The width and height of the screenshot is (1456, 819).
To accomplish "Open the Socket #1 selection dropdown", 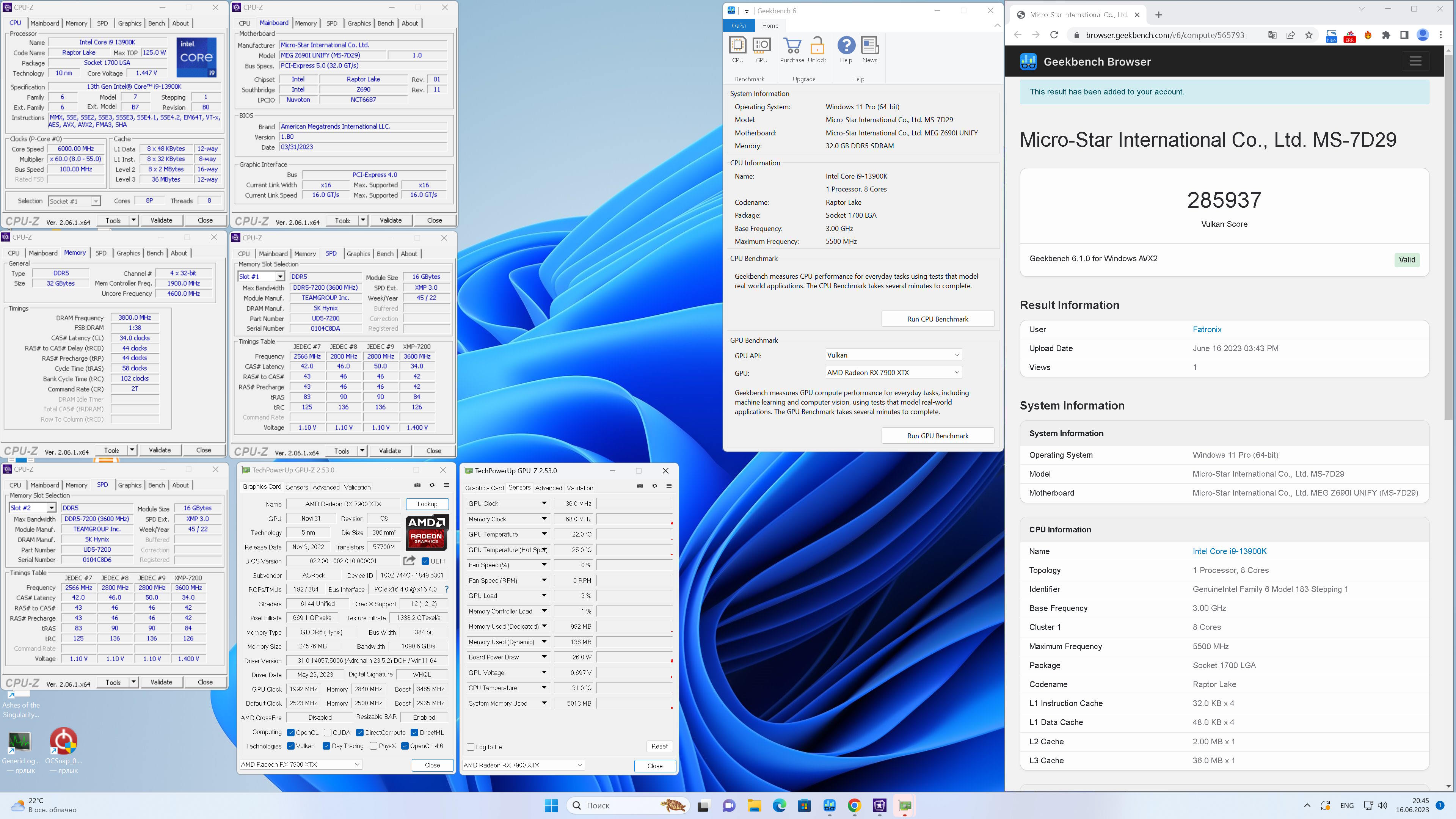I will coord(74,201).
